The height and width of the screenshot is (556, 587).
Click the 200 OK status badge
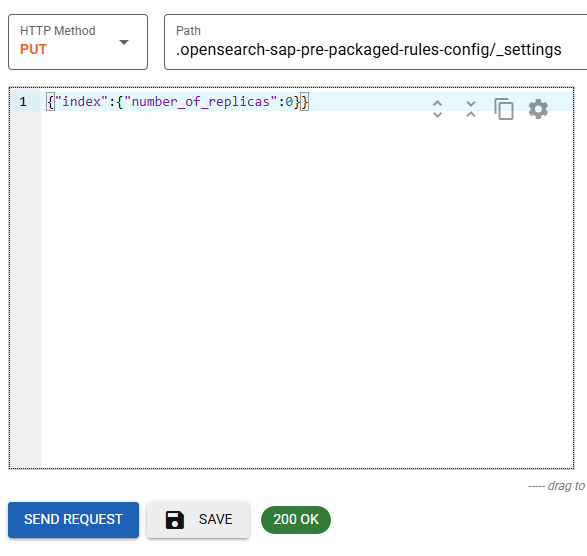296,520
